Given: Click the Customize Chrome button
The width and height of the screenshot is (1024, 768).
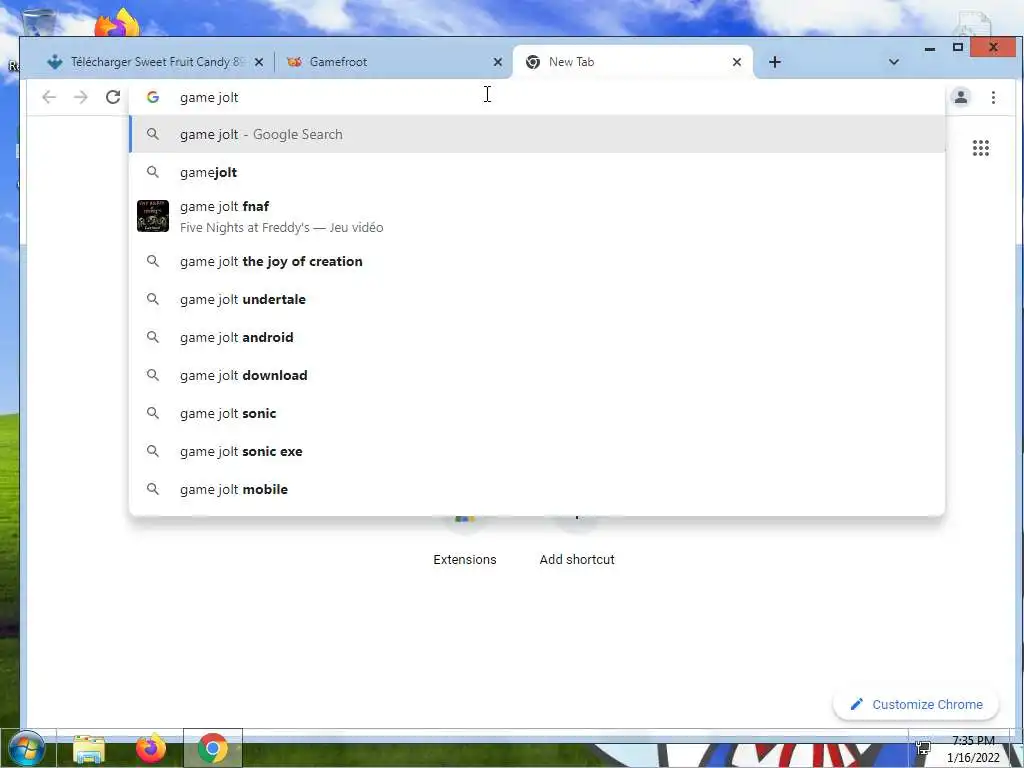Looking at the screenshot, I should [x=916, y=704].
